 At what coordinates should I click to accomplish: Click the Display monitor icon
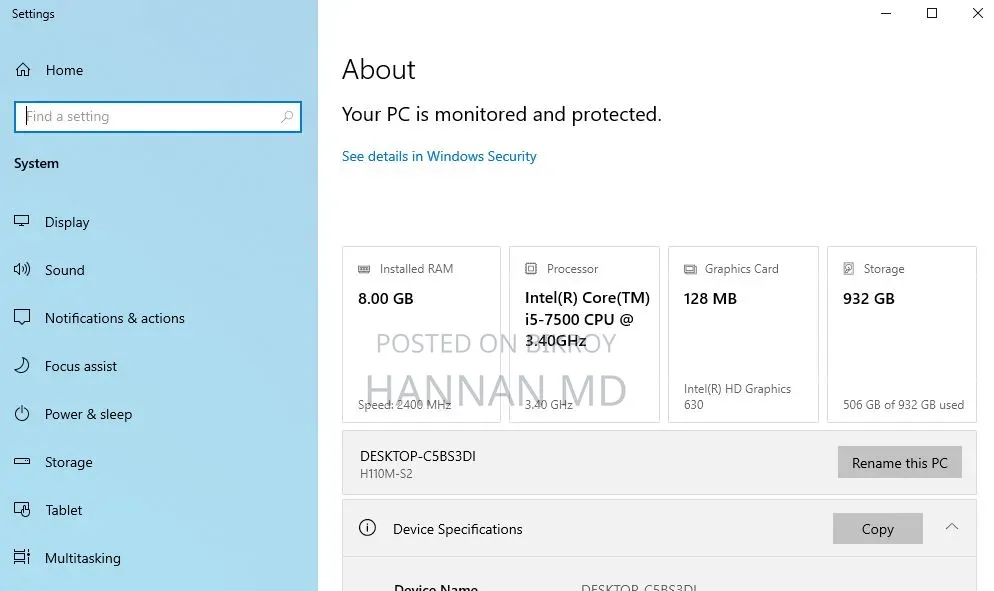pyautogui.click(x=22, y=221)
